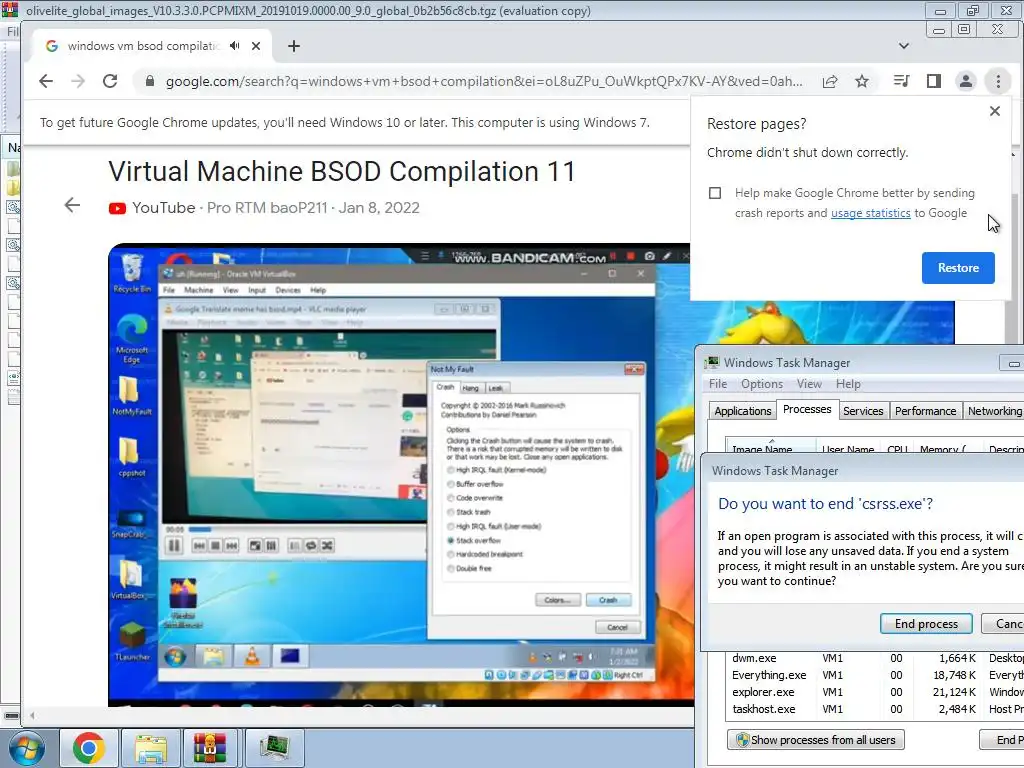
Task: Open Task Manager Options menu
Action: point(761,384)
